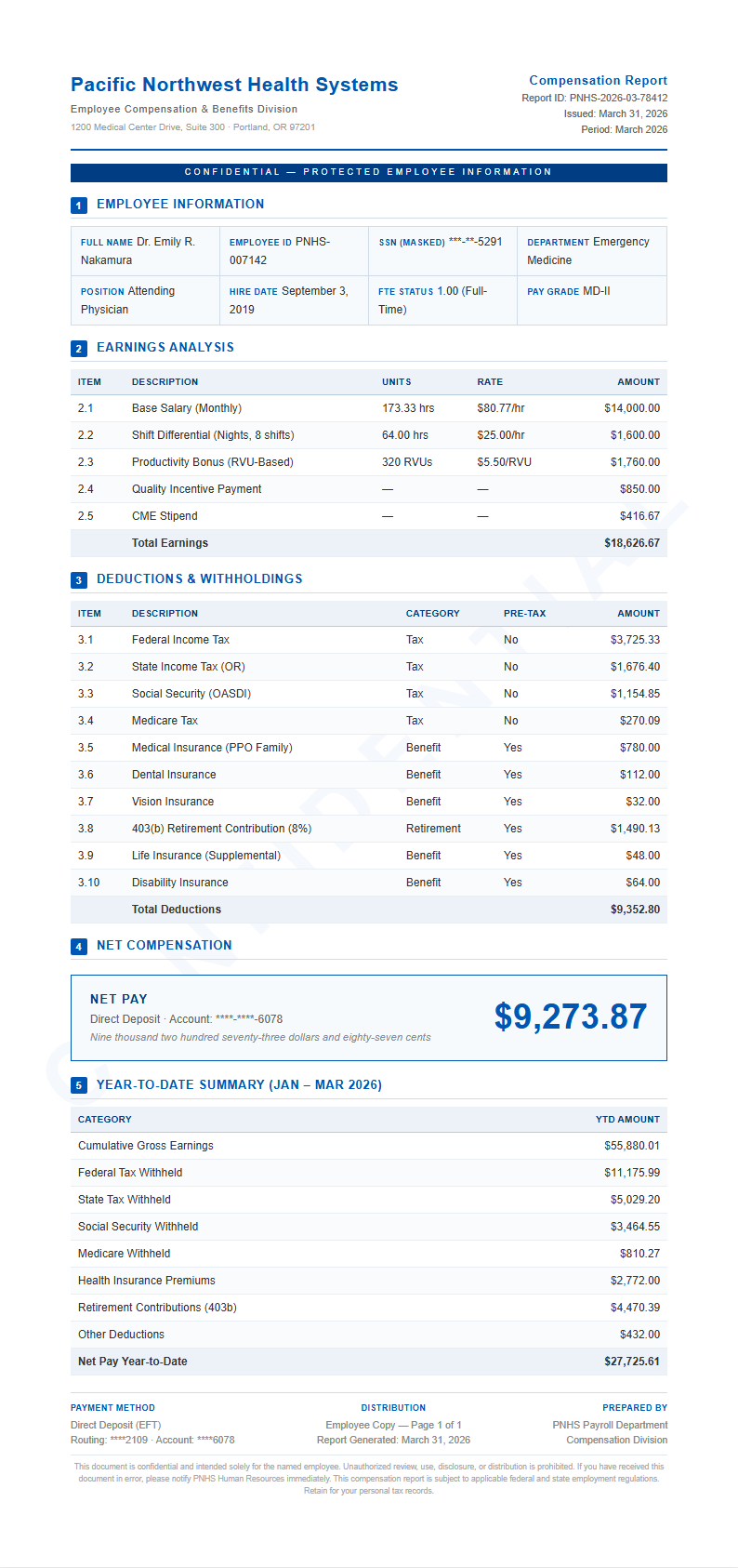Click the Shift Differential (Nights, 8 shifts) description
This screenshot has width=738, height=1568.
[213, 435]
